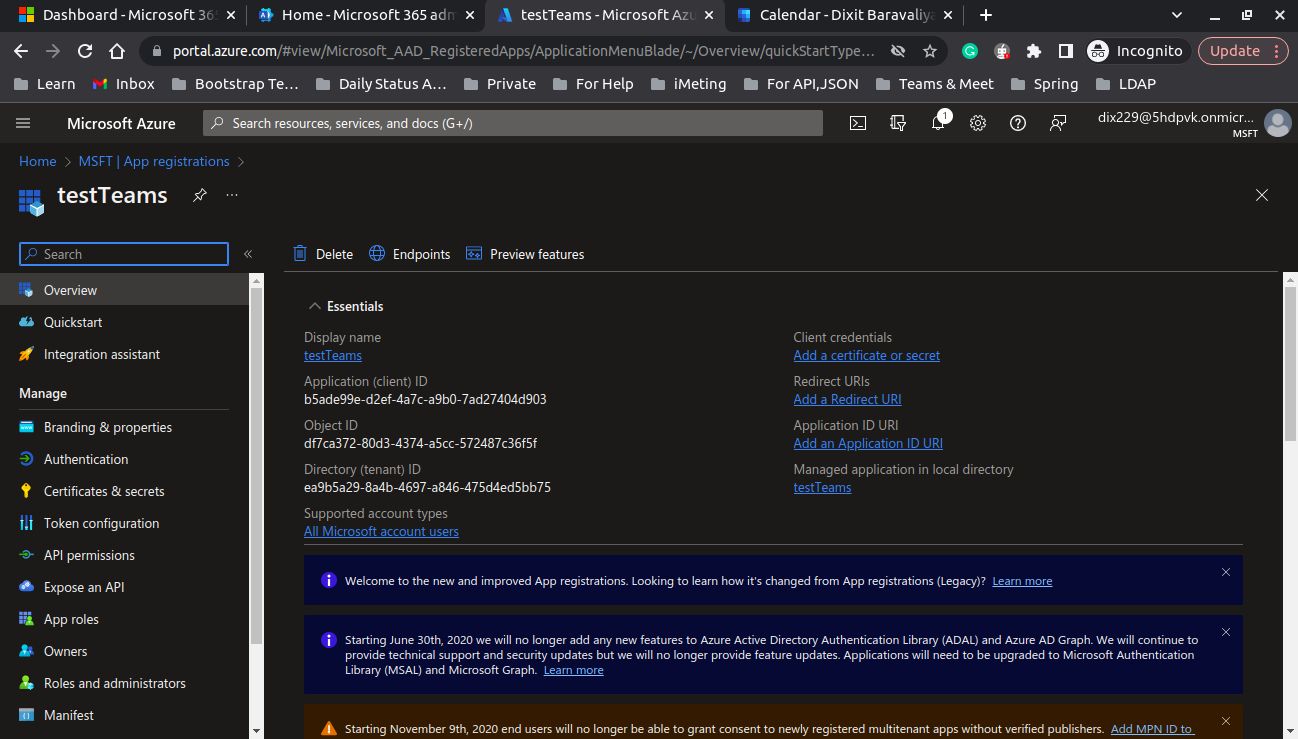Open All Microsoft account users link

coord(381,531)
